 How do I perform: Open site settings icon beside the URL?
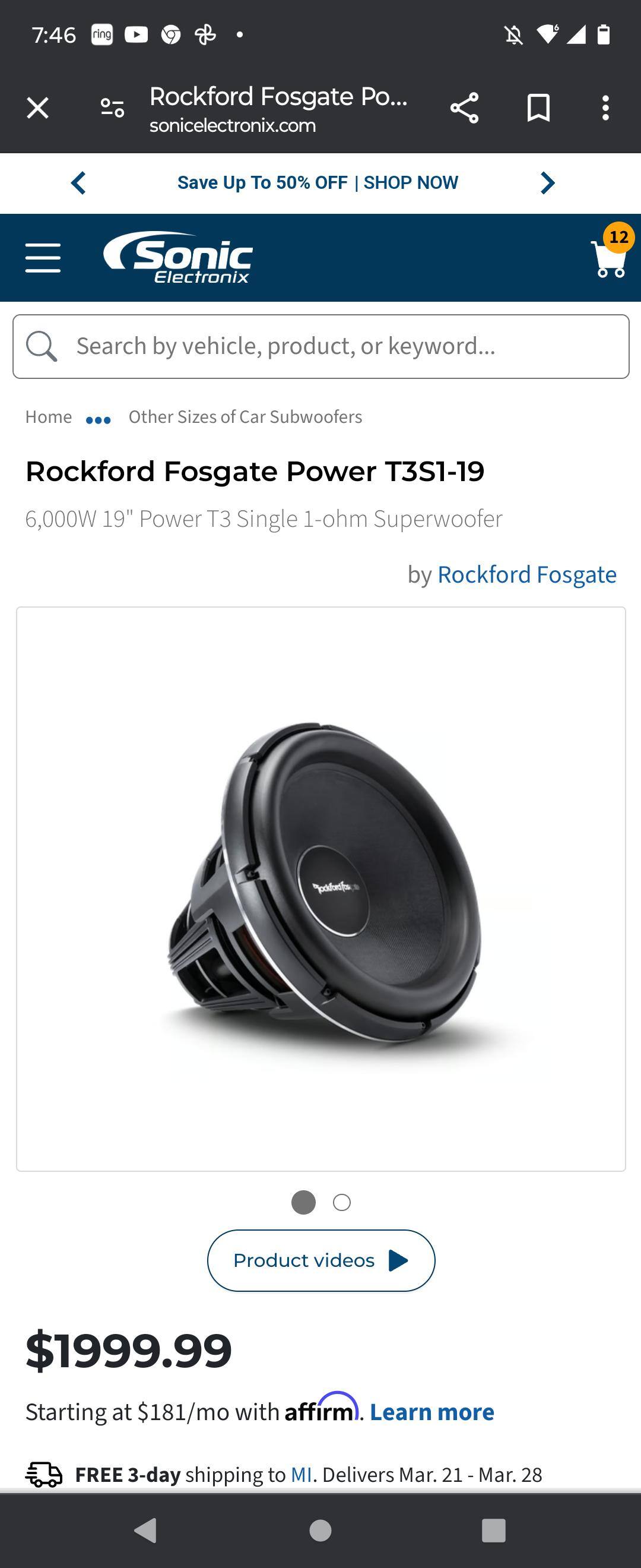(113, 108)
